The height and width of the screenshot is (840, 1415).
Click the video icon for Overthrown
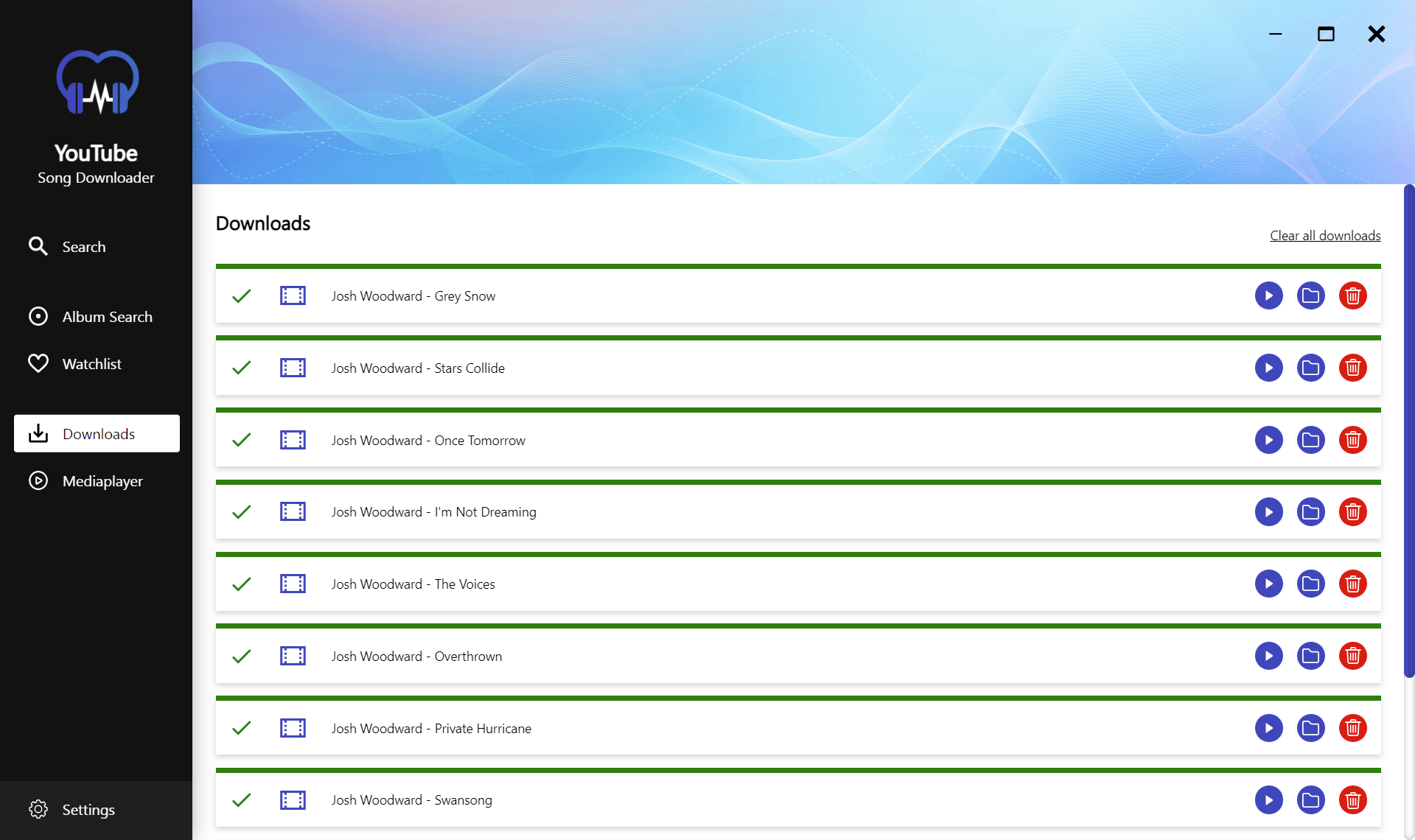pyautogui.click(x=293, y=656)
